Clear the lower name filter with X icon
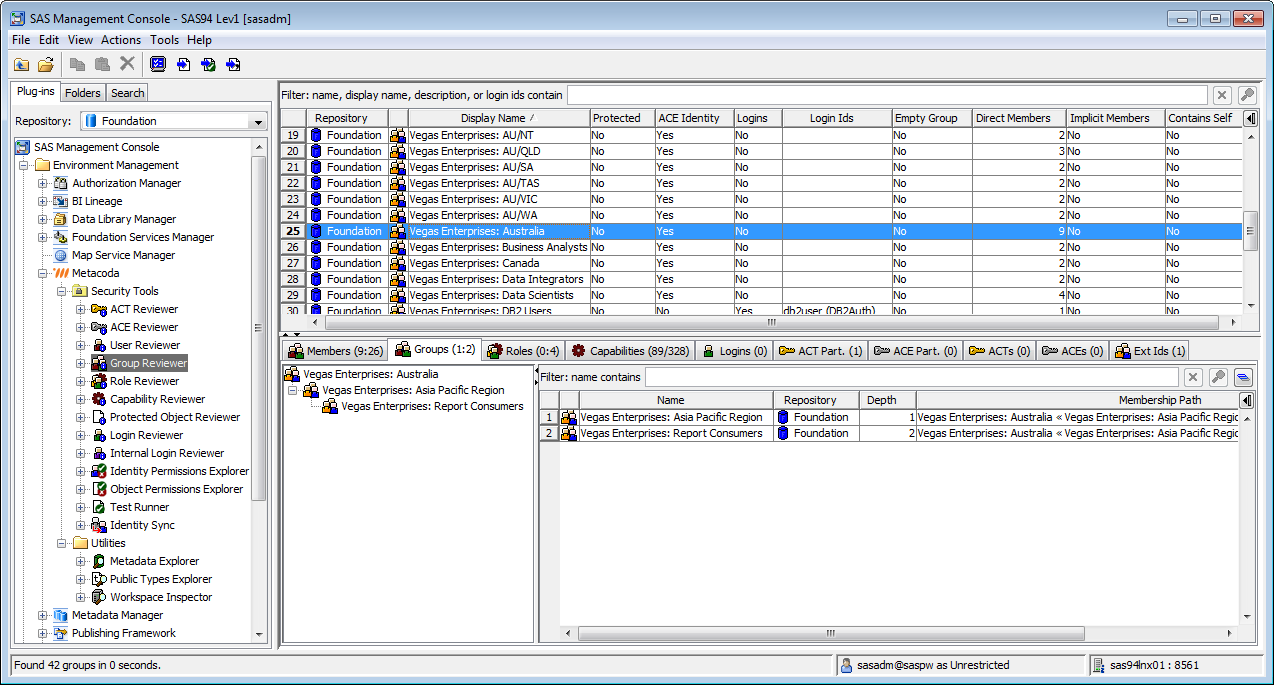The width and height of the screenshot is (1274, 685). (x=1193, y=377)
